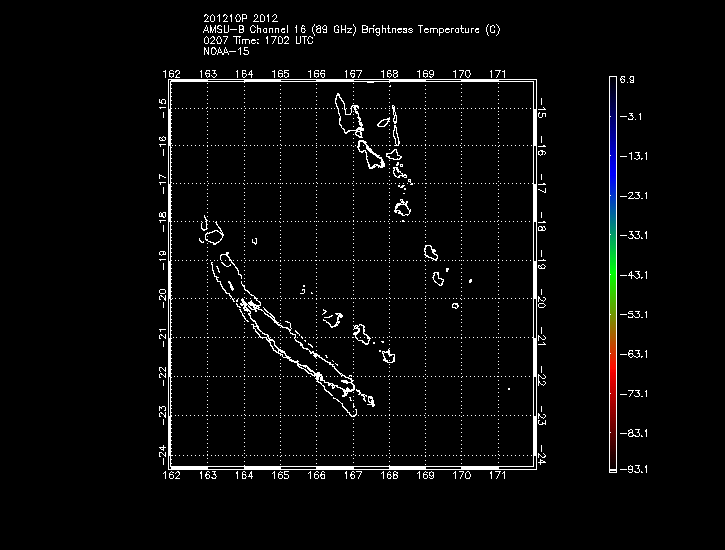Click the -33.1 color scale label
725x550 pixels.
(634, 235)
